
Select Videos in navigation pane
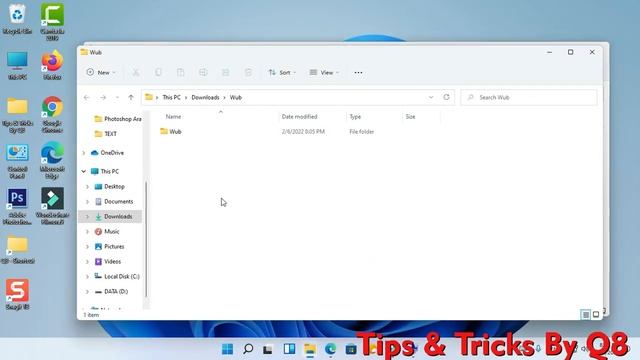tap(108, 262)
